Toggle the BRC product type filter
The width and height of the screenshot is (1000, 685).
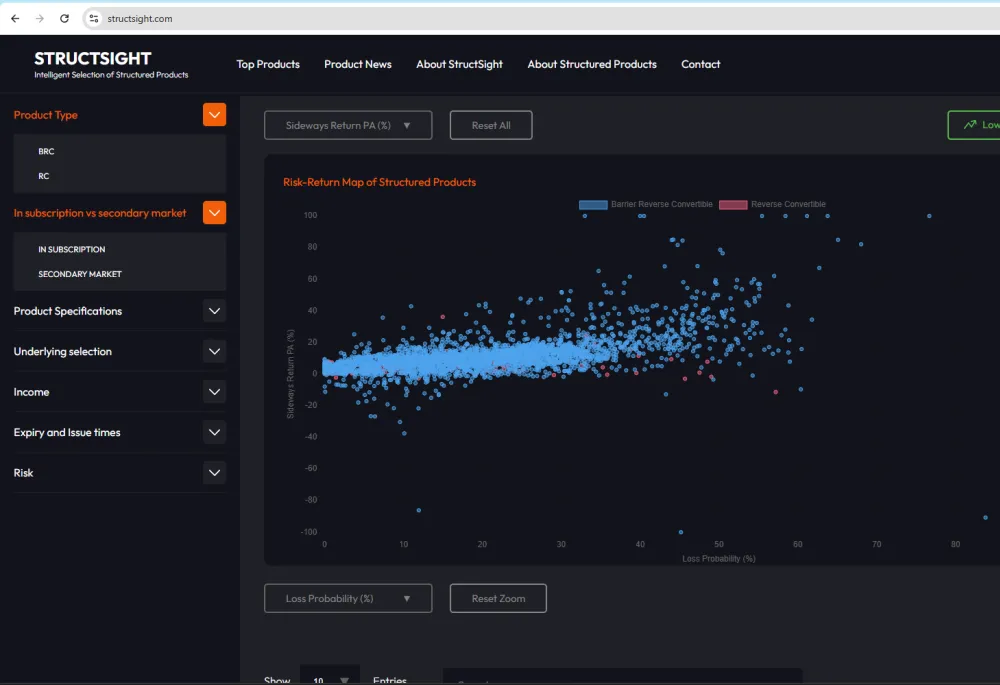(x=47, y=152)
